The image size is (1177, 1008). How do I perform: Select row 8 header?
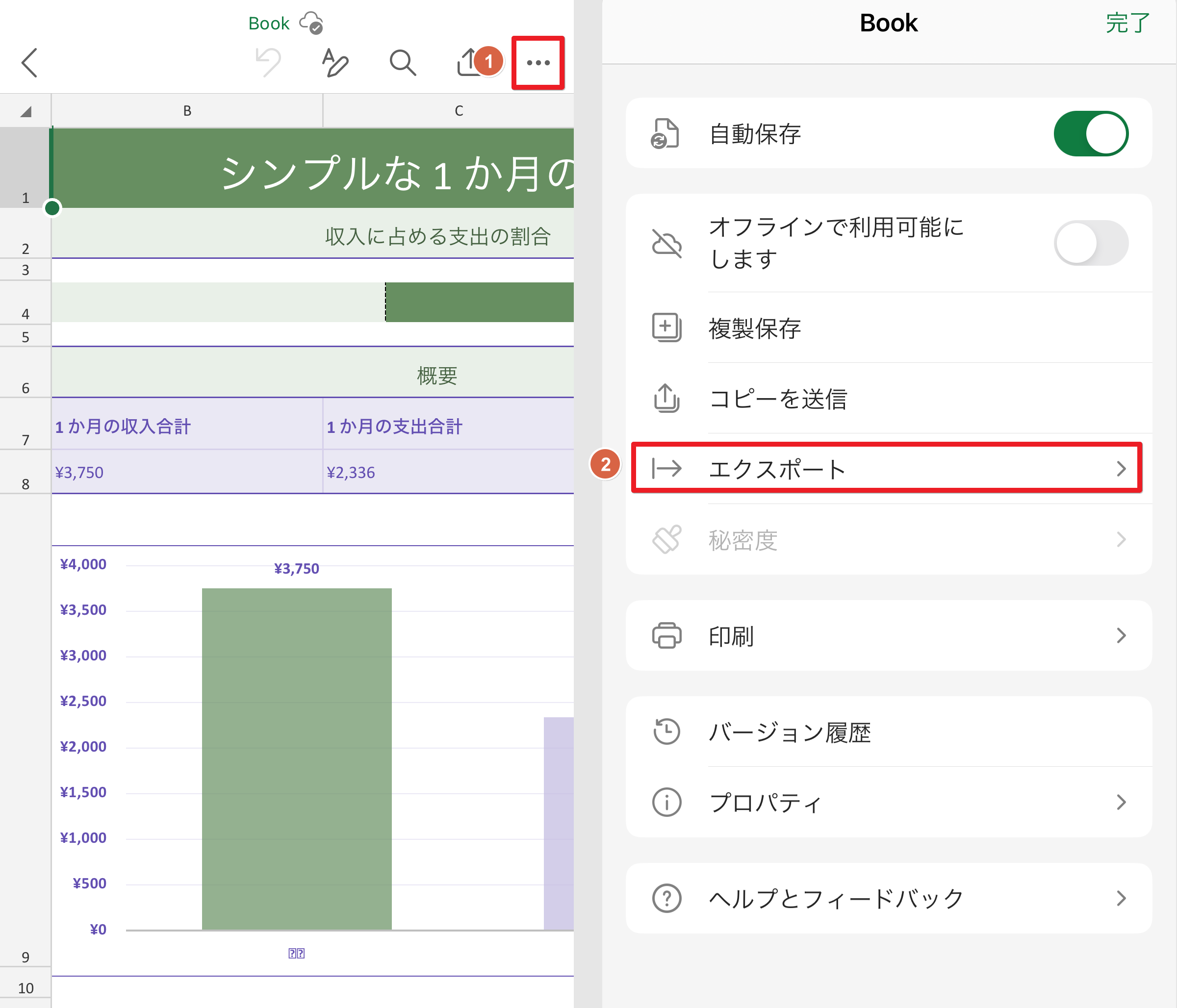25,472
